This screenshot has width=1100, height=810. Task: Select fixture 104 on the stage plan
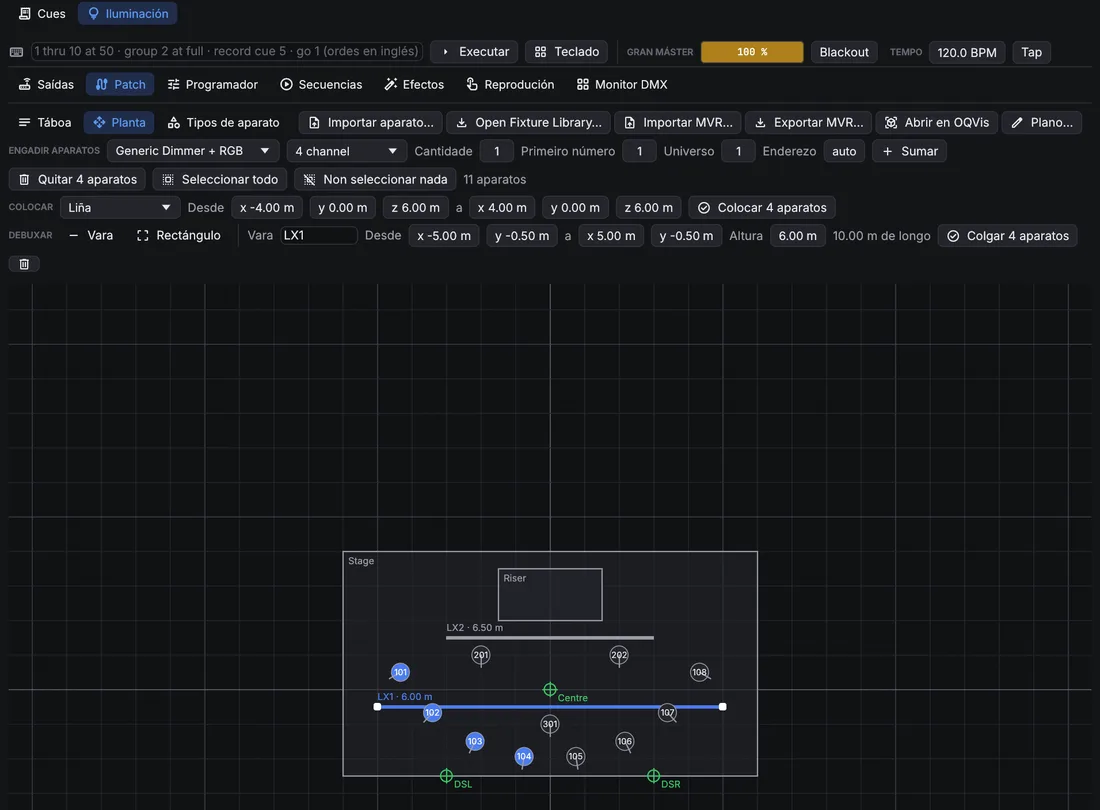coord(523,756)
